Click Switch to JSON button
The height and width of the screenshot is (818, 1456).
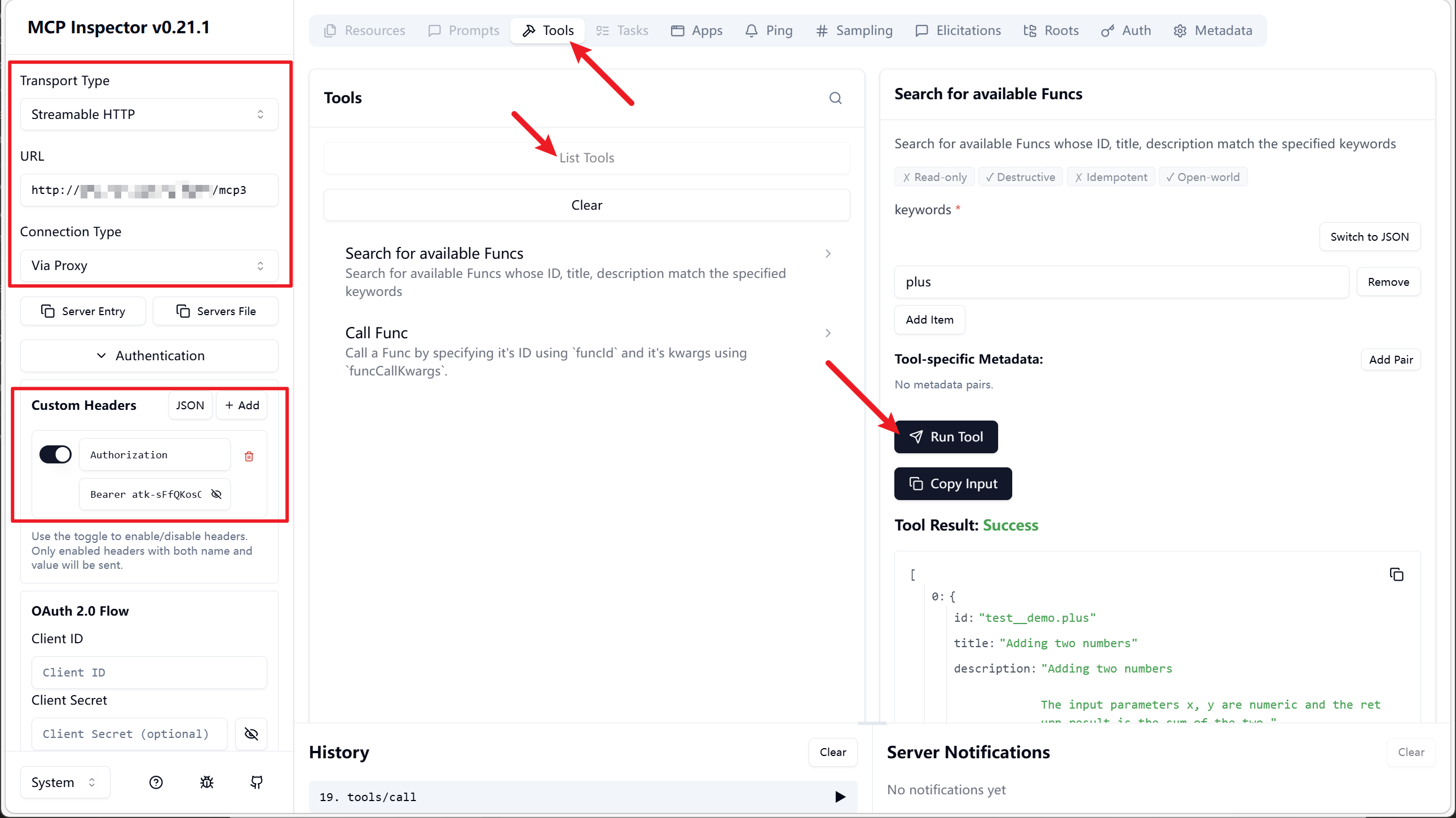[x=1369, y=237]
